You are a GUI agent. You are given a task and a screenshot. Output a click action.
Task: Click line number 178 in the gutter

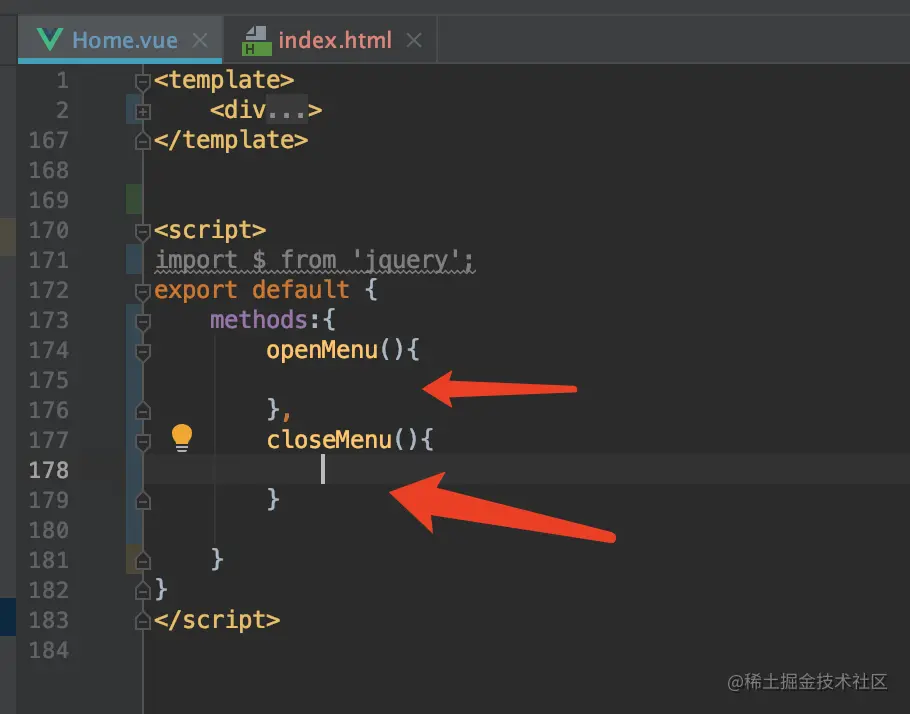click(49, 470)
